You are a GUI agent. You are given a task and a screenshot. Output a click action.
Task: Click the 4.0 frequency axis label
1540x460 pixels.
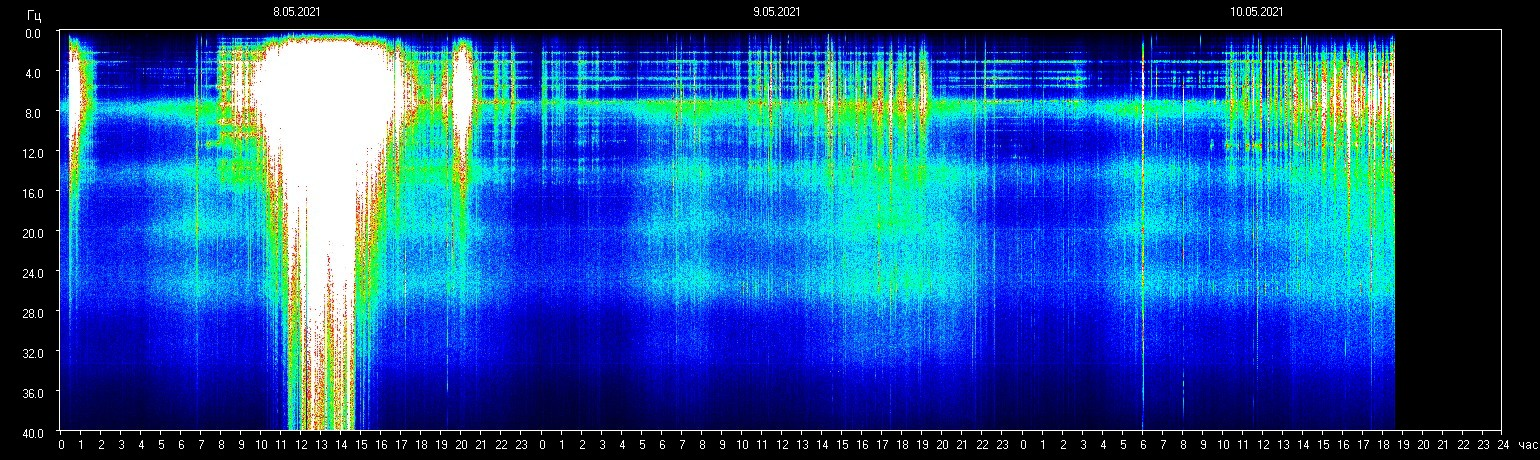point(34,73)
